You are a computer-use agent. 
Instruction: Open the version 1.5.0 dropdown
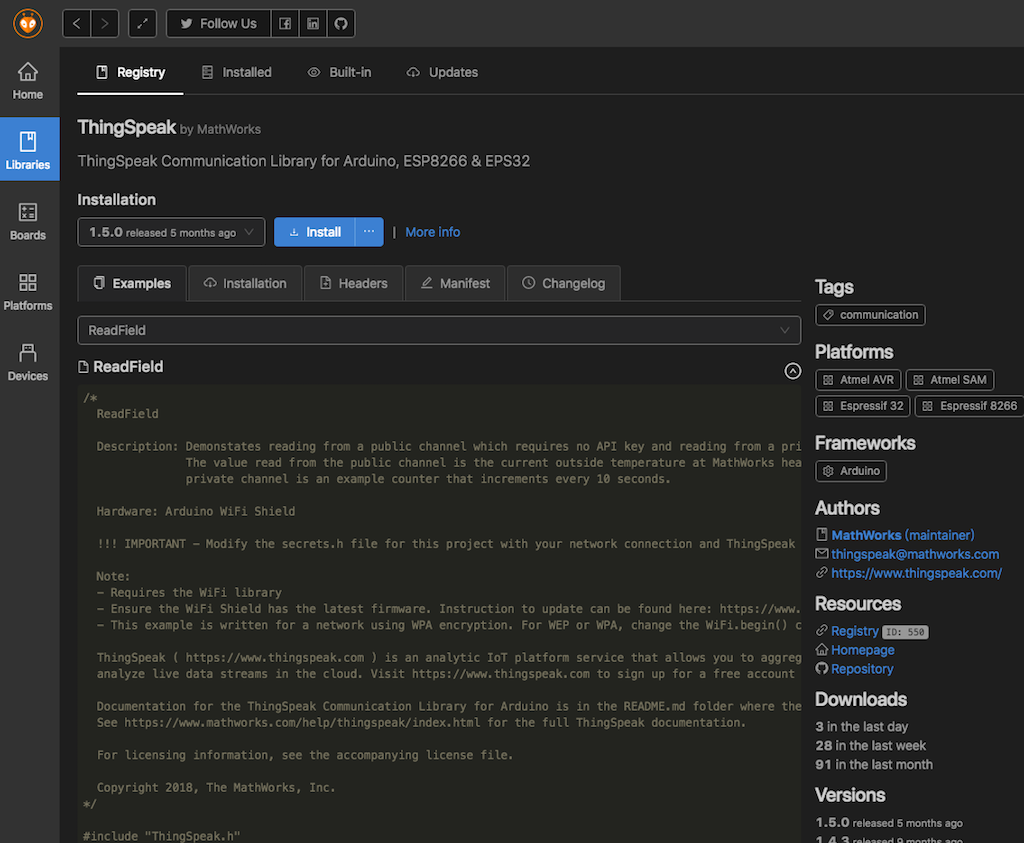click(x=171, y=232)
